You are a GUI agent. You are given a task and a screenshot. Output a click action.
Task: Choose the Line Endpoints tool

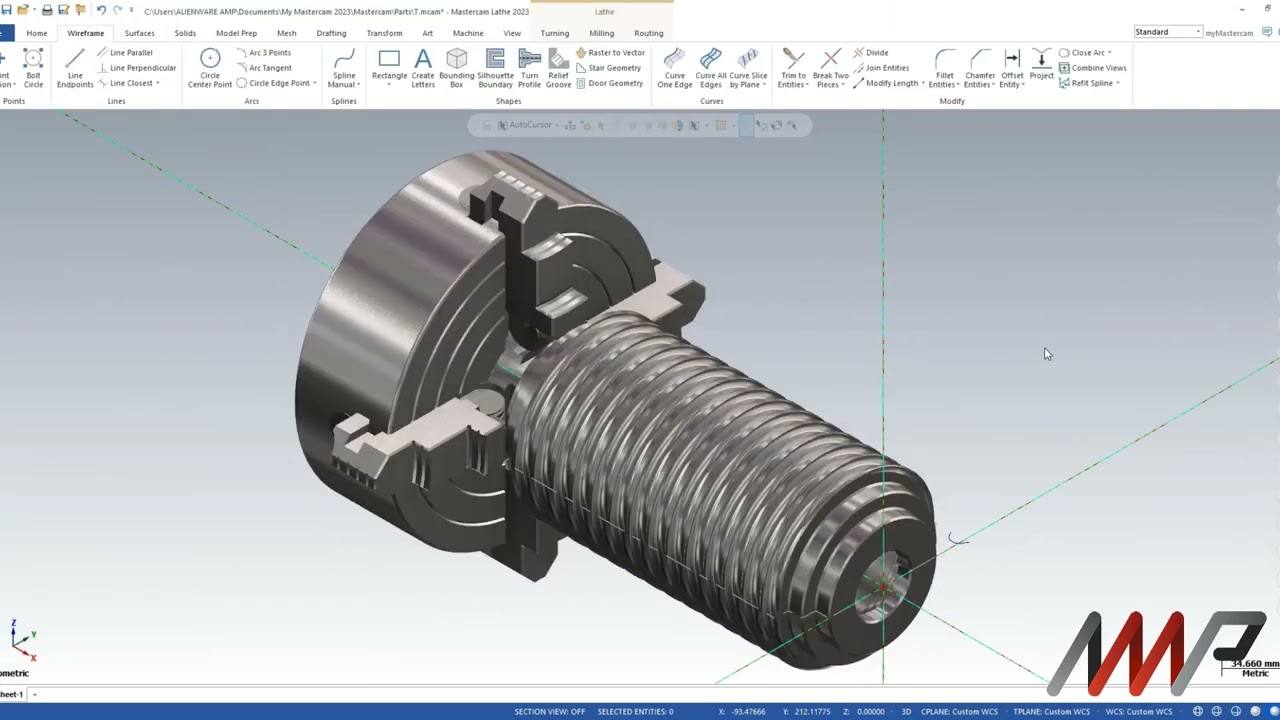75,68
